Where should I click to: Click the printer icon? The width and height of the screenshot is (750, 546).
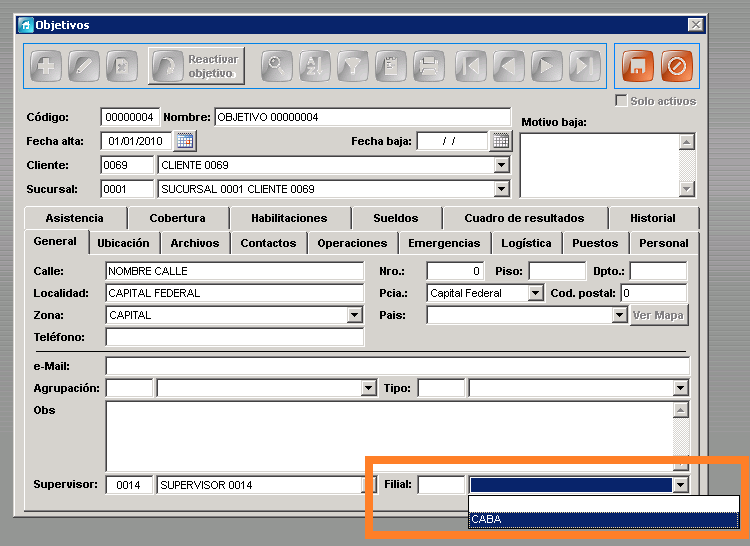(x=429, y=66)
